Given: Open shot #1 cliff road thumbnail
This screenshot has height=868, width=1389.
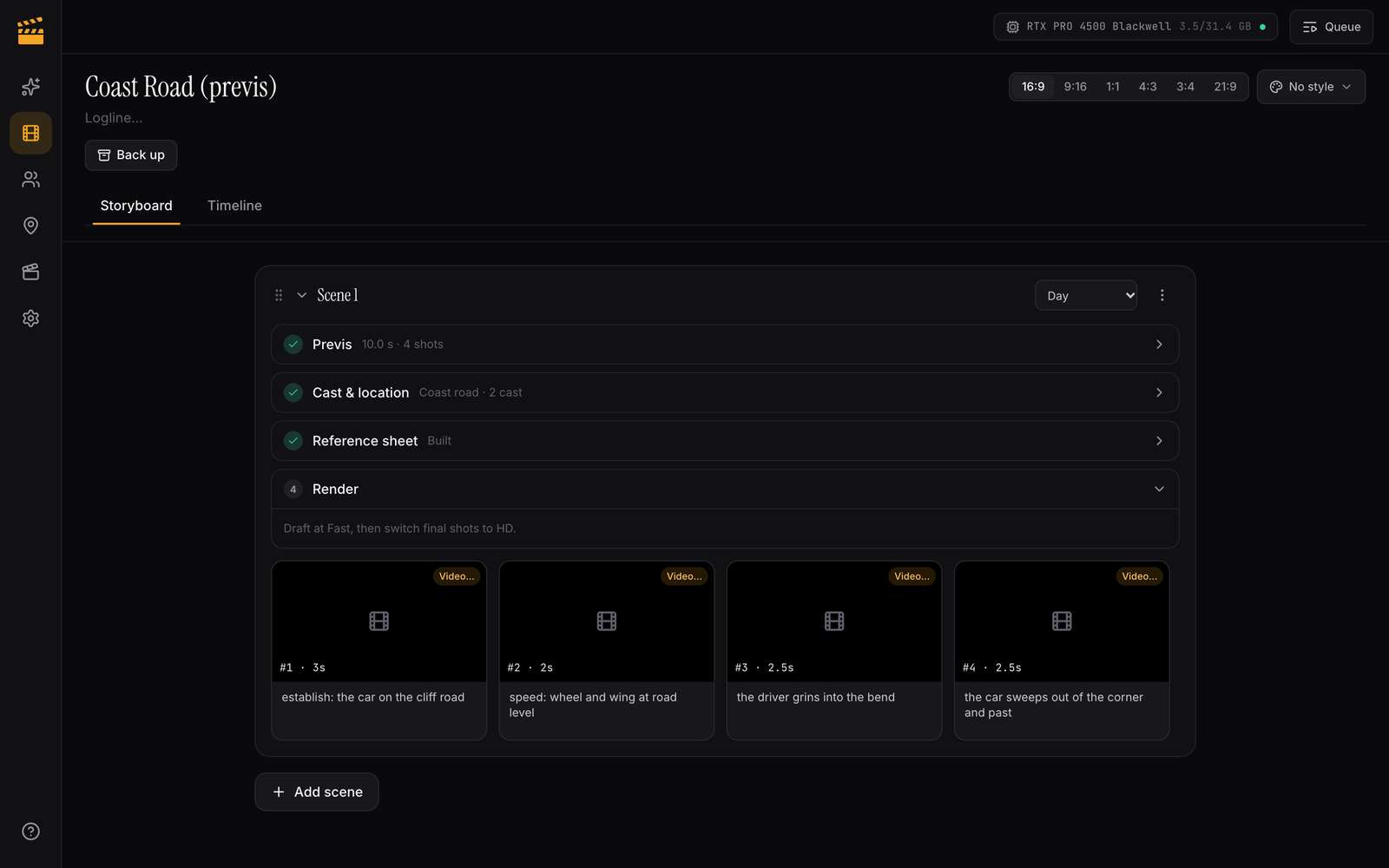Looking at the screenshot, I should [379, 621].
